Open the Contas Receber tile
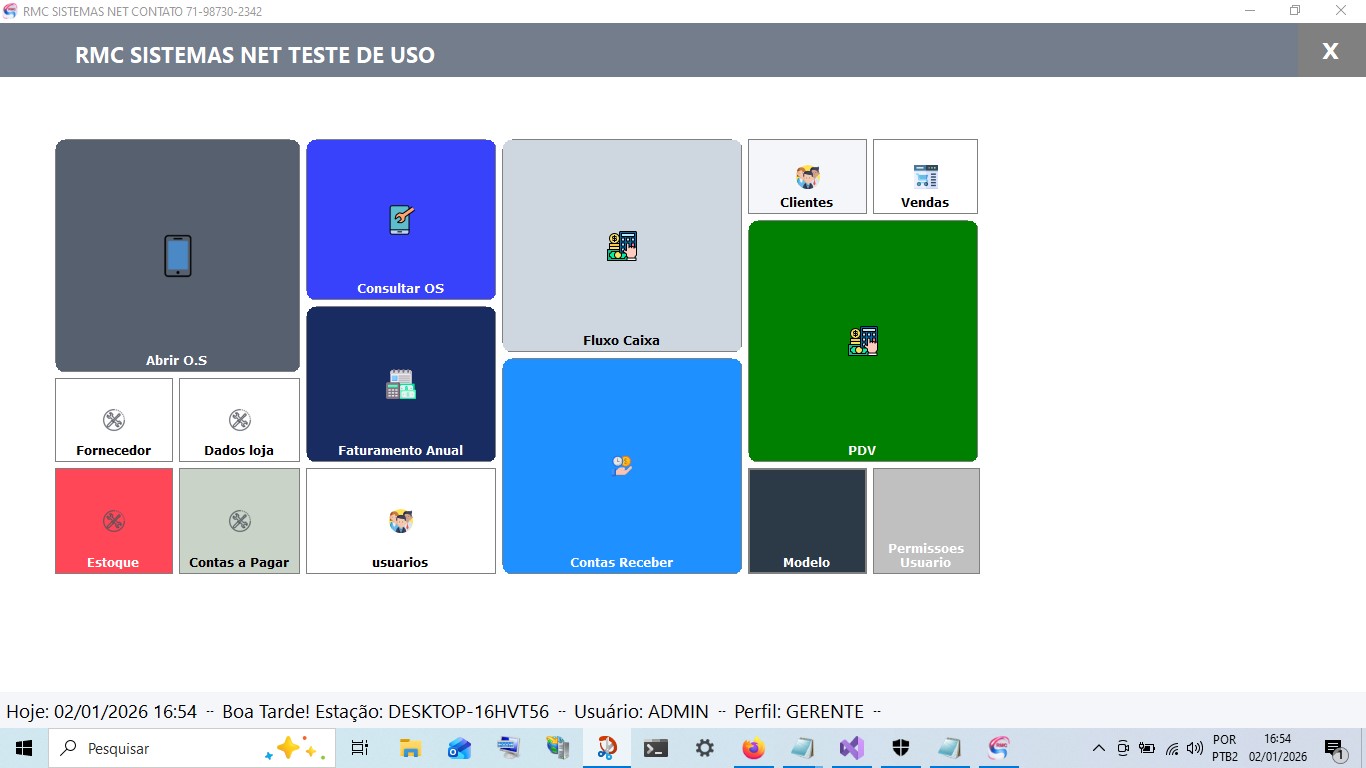1366x768 pixels. point(621,466)
